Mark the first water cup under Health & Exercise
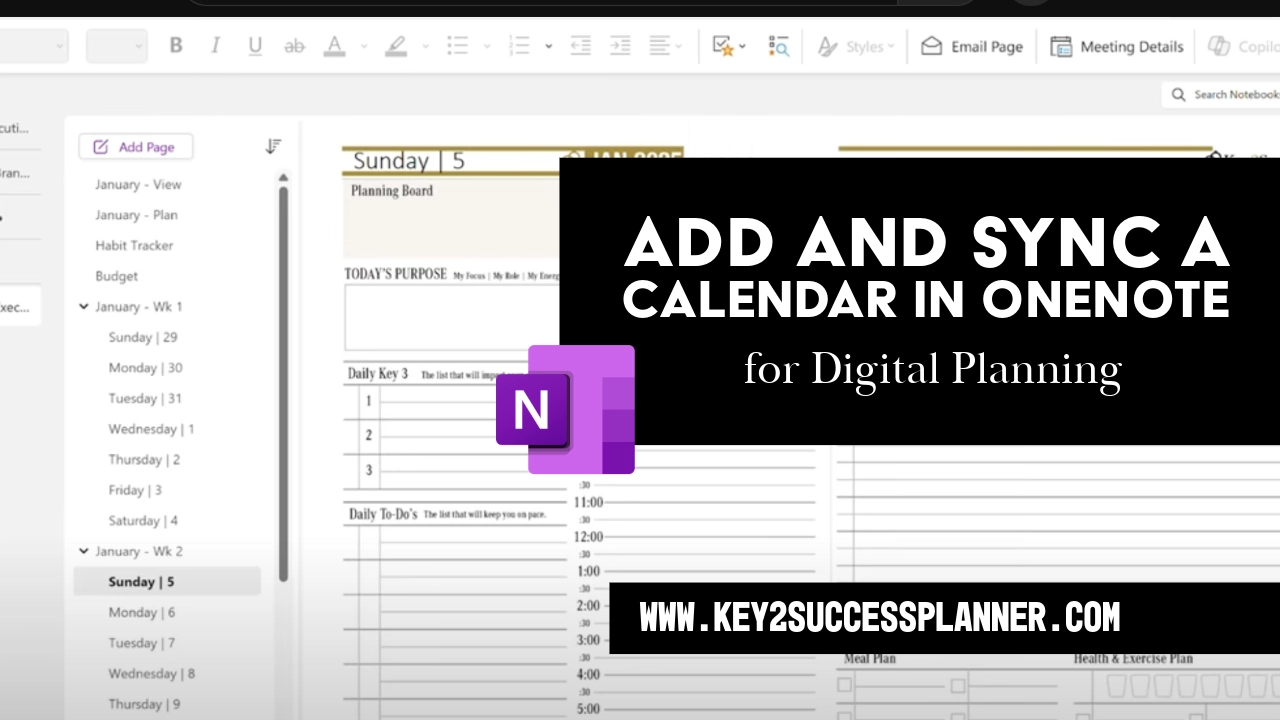The width and height of the screenshot is (1280, 720). coord(1115,686)
